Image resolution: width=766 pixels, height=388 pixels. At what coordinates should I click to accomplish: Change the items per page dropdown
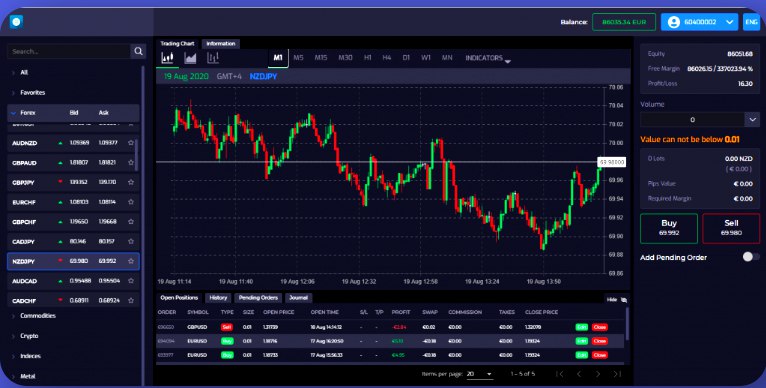(479, 374)
